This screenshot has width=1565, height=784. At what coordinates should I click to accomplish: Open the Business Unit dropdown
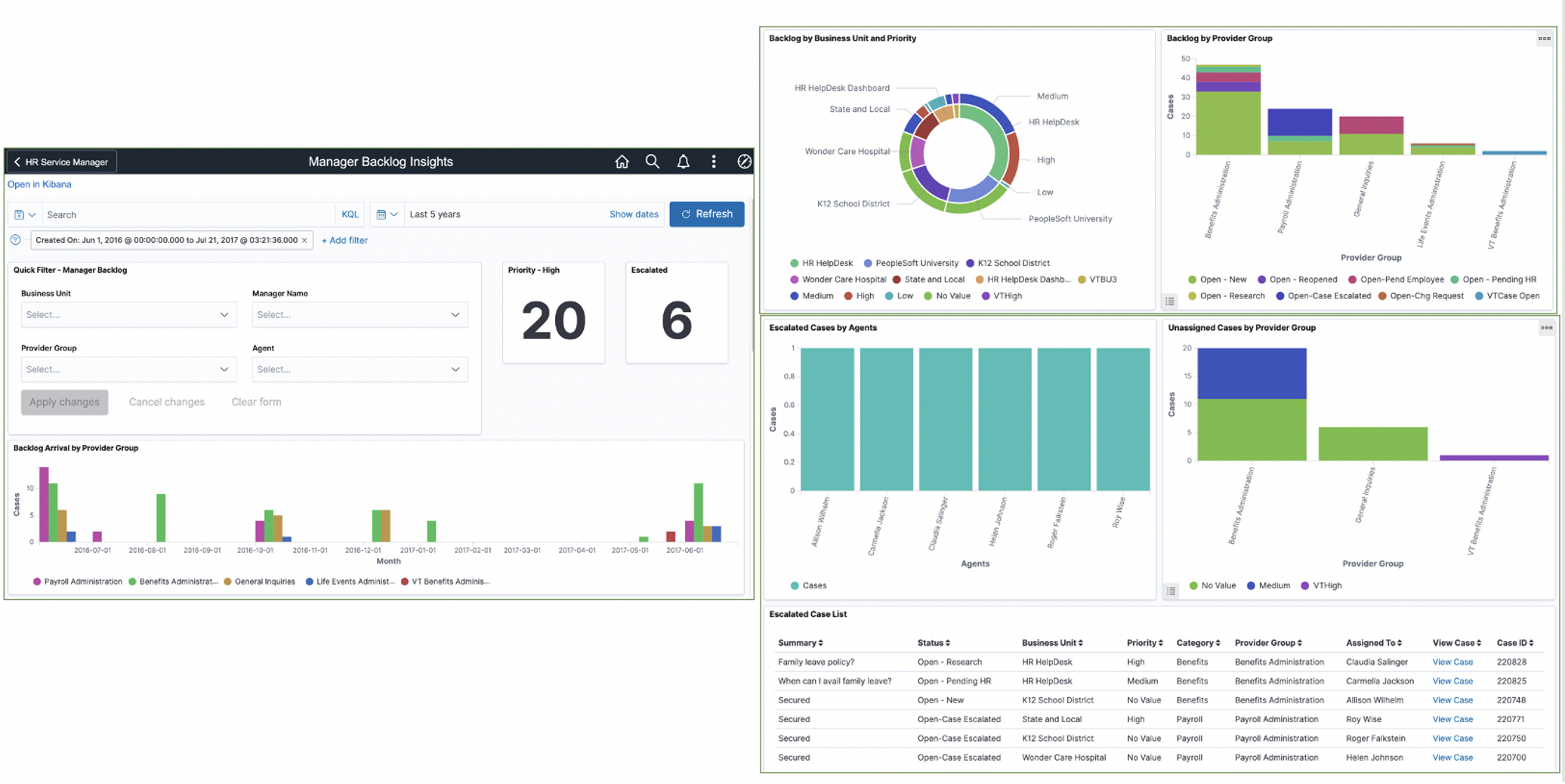pyautogui.click(x=128, y=314)
